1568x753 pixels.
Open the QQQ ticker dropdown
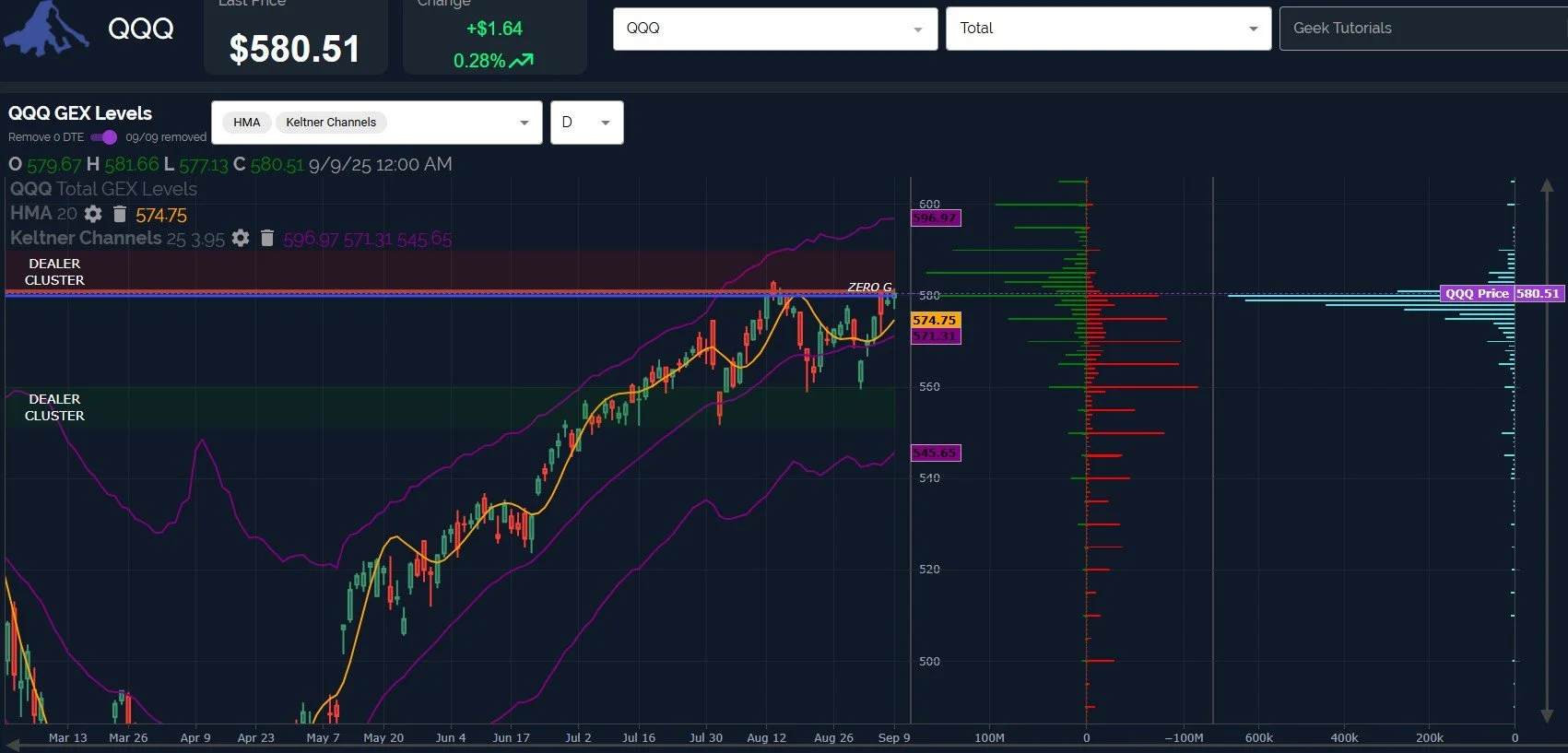775,29
